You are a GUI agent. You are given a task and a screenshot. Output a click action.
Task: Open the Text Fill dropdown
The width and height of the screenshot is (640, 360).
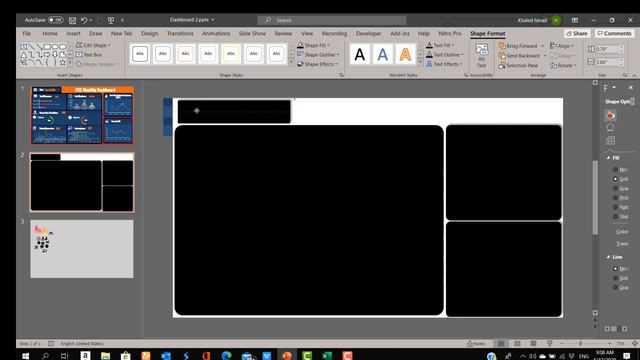(x=440, y=45)
